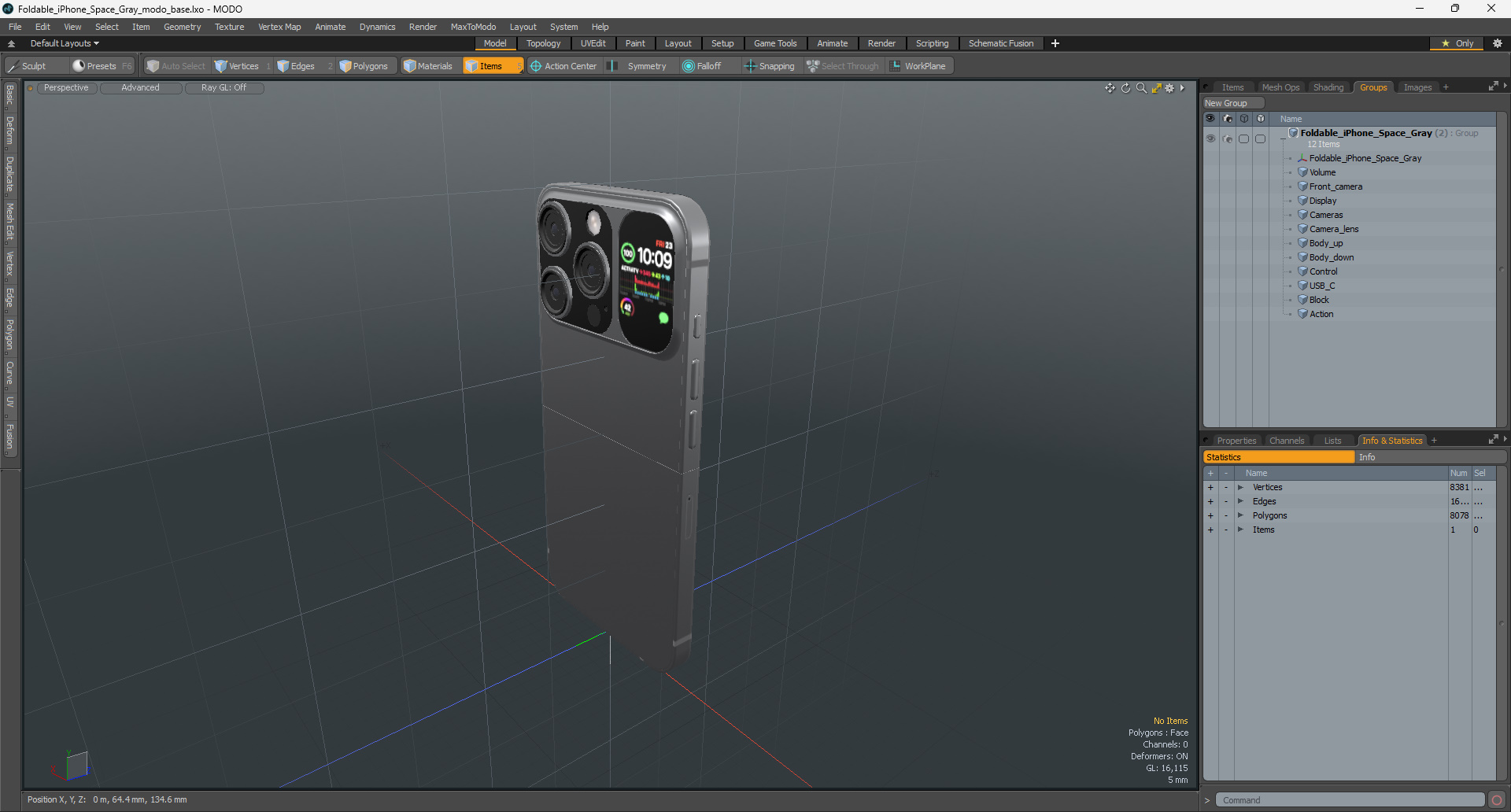The width and height of the screenshot is (1511, 812).
Task: Click in the Command input field
Action: [x=1350, y=800]
